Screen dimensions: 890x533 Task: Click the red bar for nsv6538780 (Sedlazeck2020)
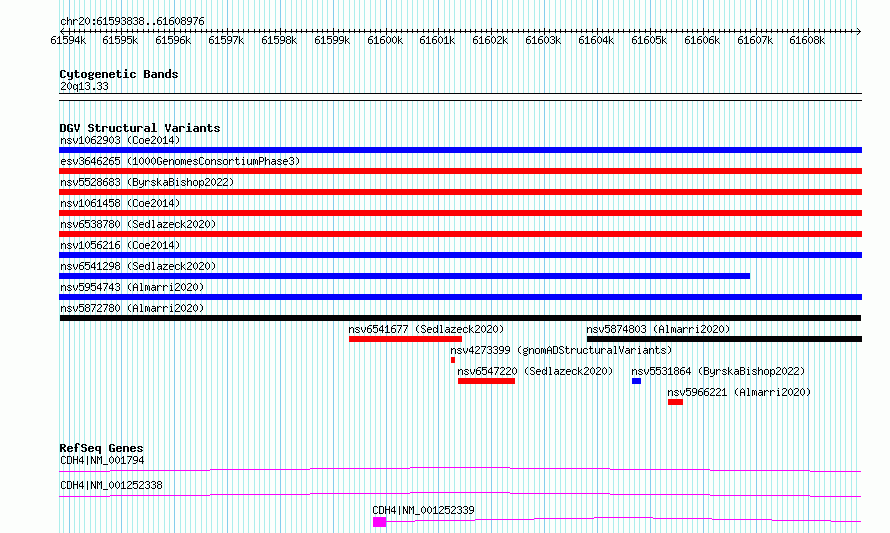click(x=460, y=234)
